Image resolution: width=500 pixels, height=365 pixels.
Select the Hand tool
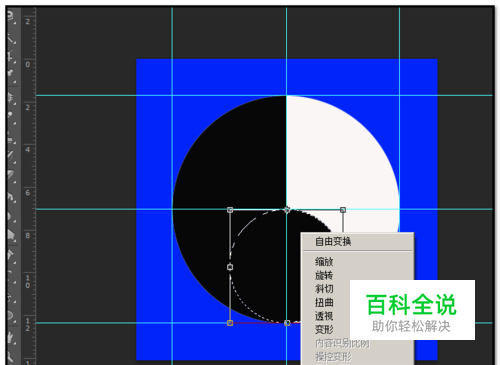(11, 337)
